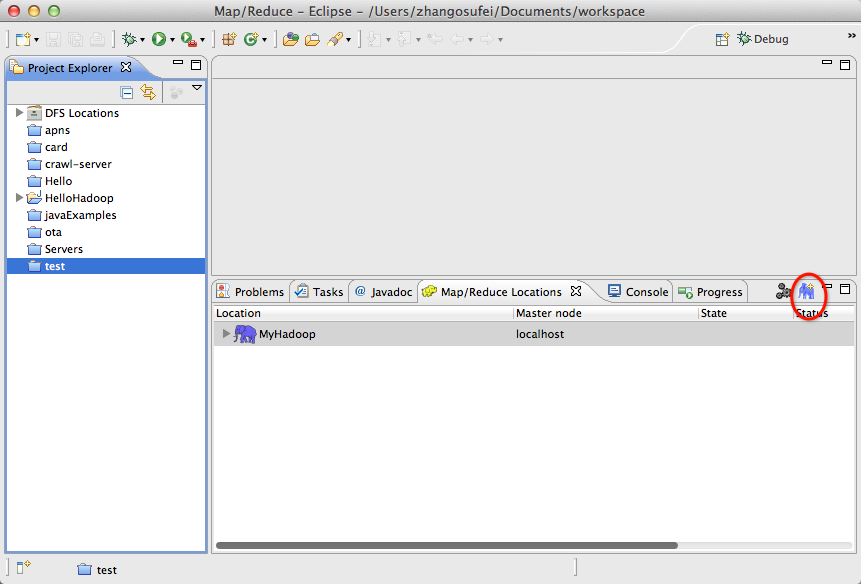
Task: Select the ota project
Action: (x=53, y=232)
